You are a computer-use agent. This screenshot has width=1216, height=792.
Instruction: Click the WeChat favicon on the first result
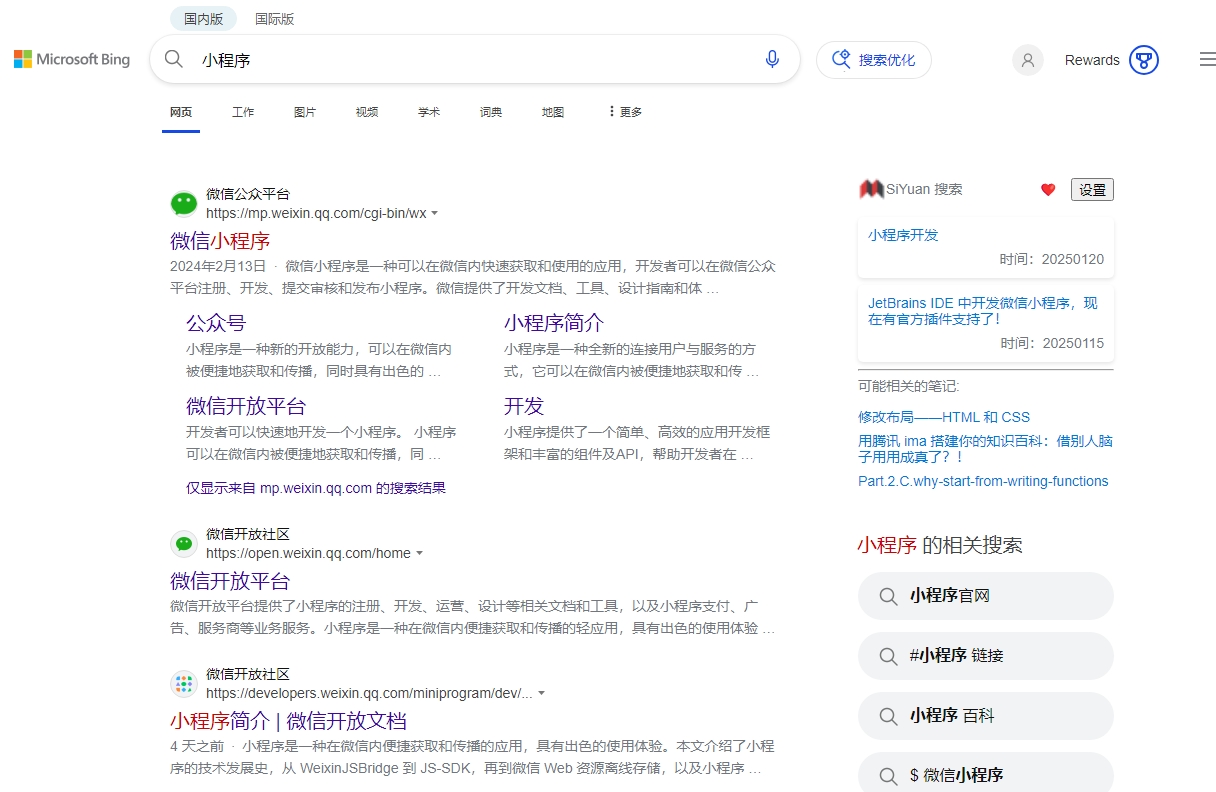pyautogui.click(x=183, y=203)
